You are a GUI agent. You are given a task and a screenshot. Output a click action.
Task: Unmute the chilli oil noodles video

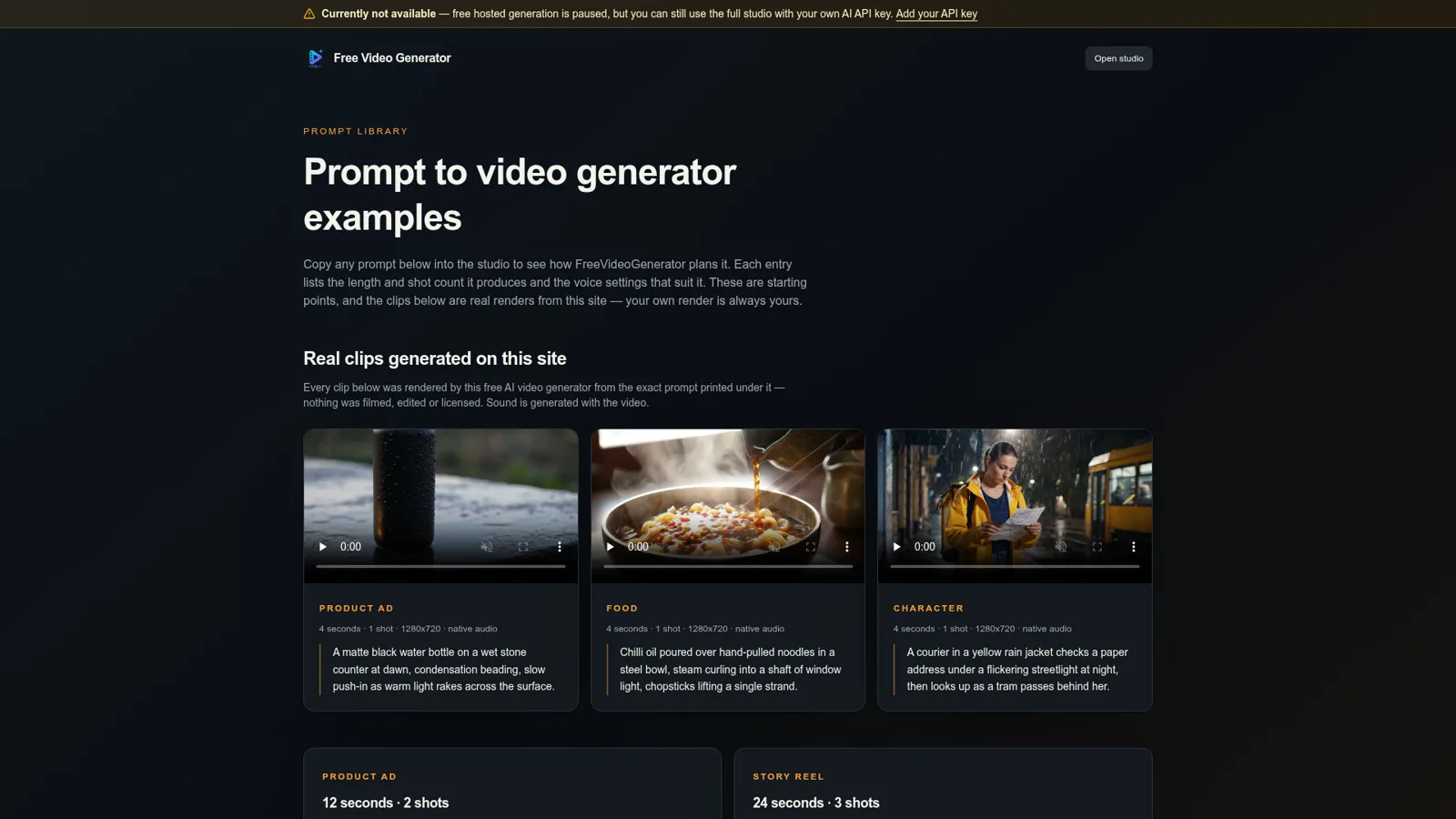click(774, 547)
